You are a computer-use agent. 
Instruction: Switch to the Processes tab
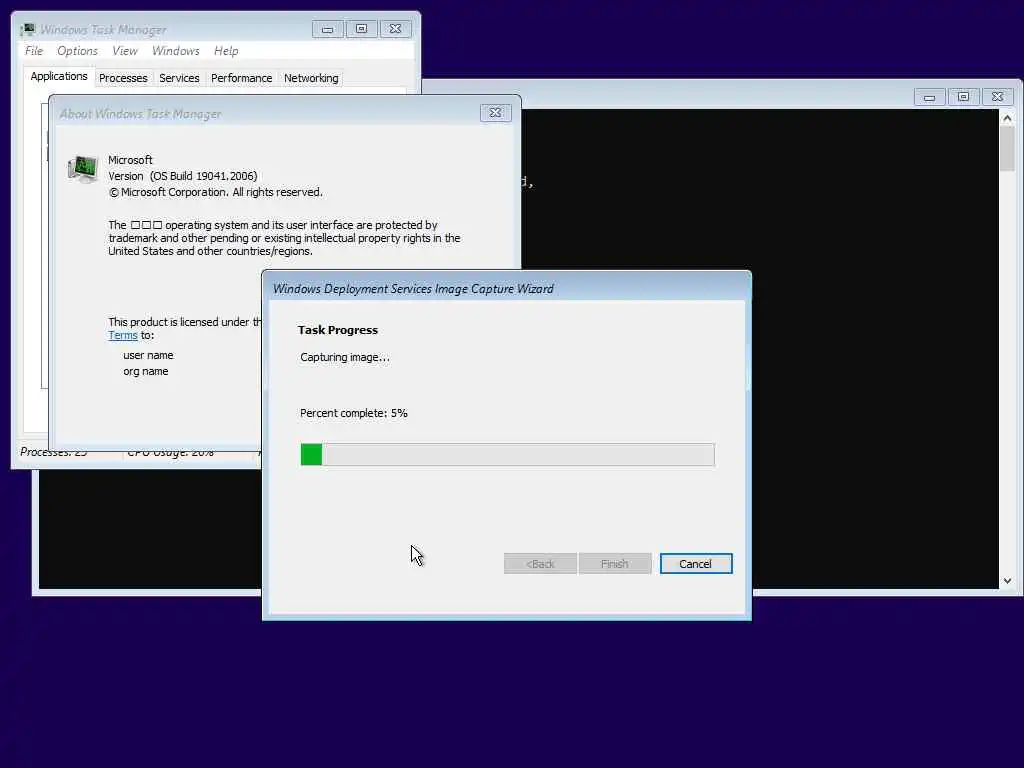pyautogui.click(x=123, y=78)
